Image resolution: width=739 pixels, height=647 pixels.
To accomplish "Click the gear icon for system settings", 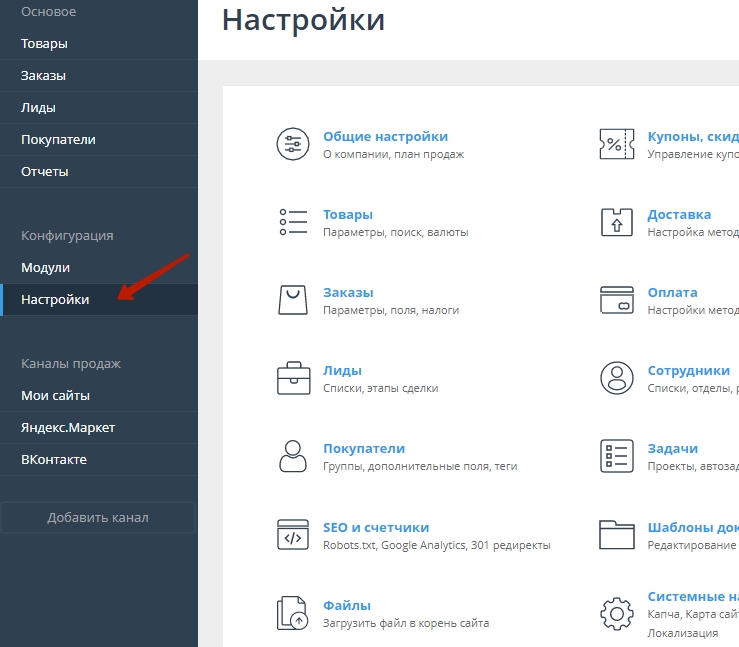I will pyautogui.click(x=617, y=612).
